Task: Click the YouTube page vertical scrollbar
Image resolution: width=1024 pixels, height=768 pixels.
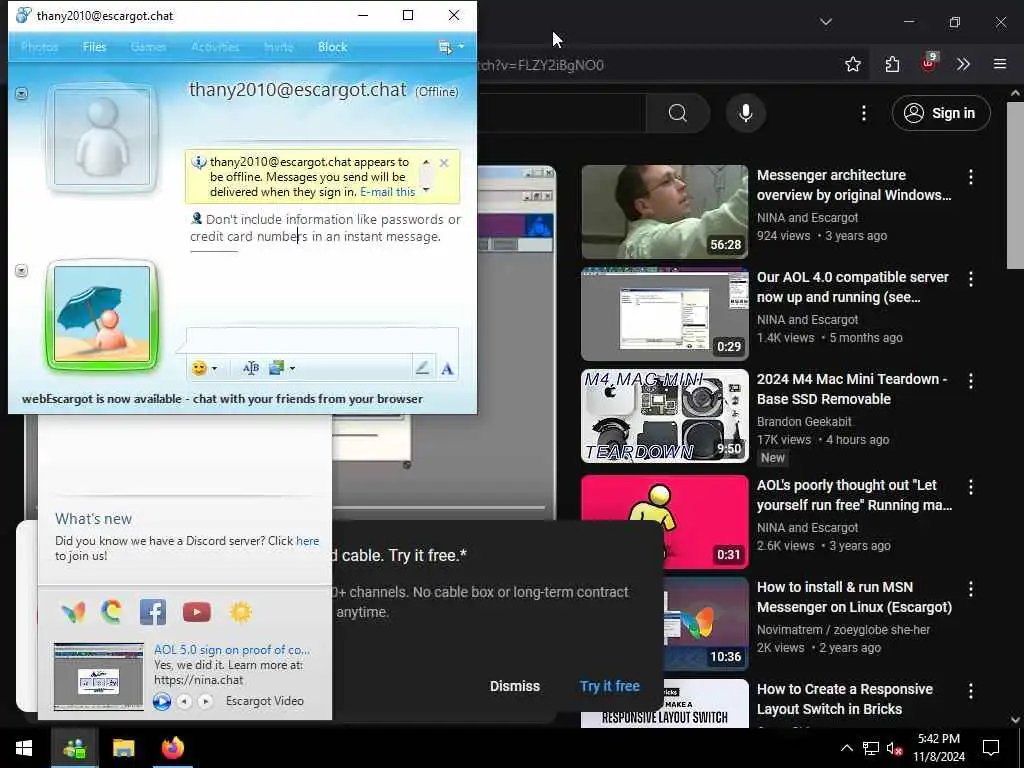Action: tap(1015, 183)
